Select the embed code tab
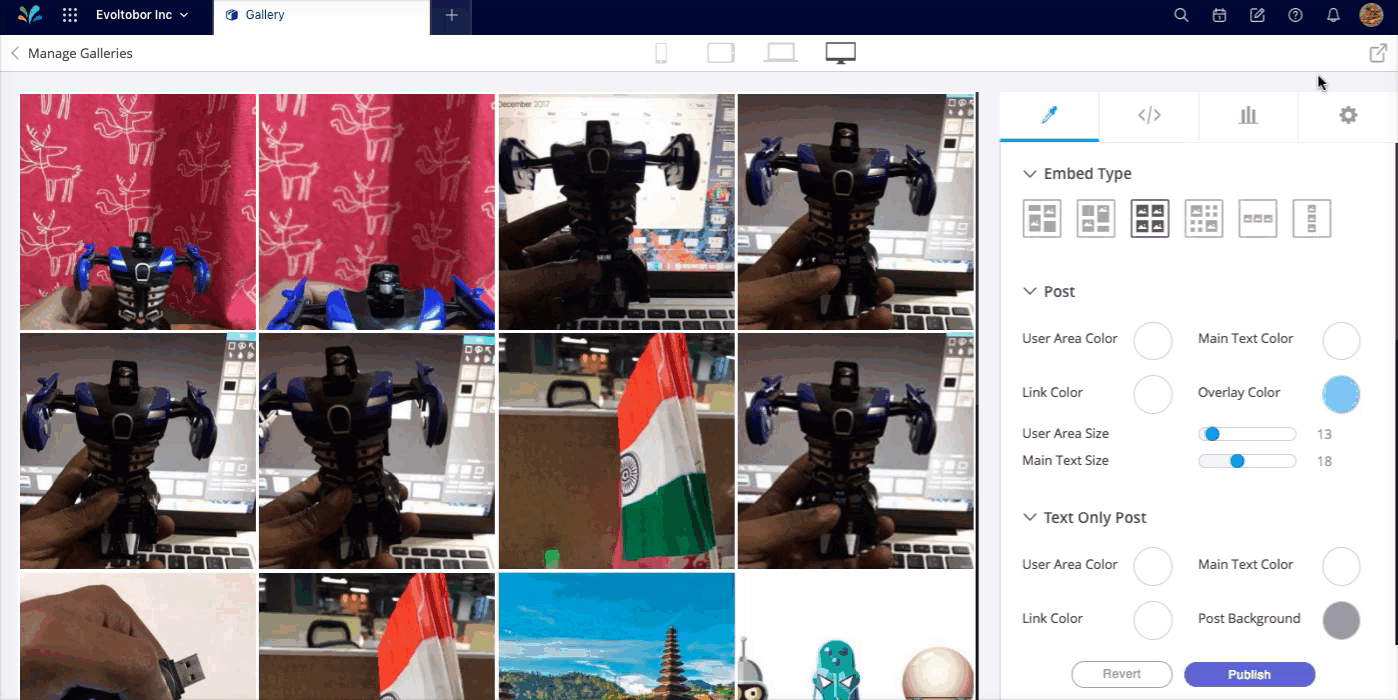1398x700 pixels. (x=1149, y=116)
